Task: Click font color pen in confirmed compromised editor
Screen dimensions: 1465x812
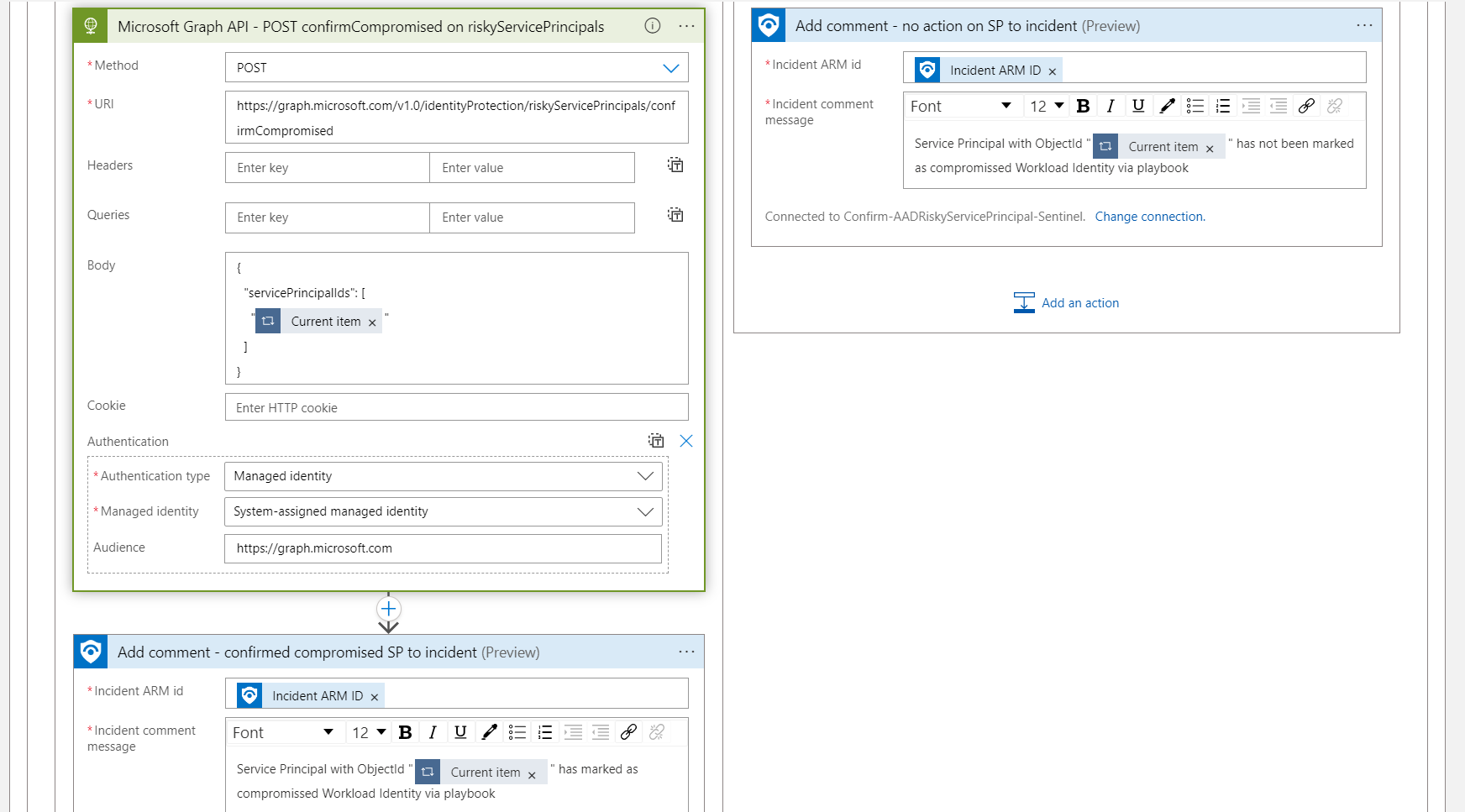Action: click(x=489, y=732)
